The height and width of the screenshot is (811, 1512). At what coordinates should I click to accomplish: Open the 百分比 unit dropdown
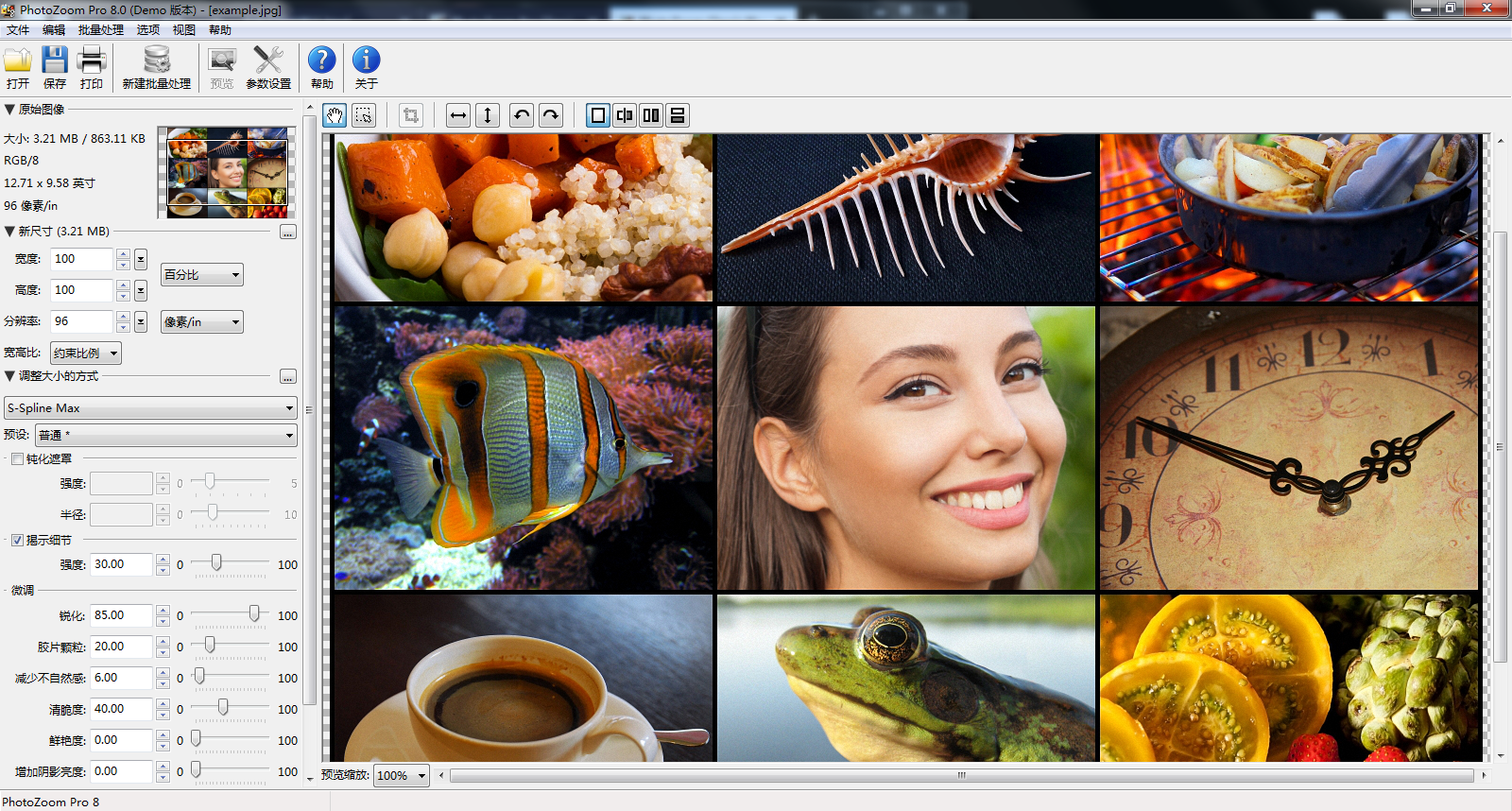[x=202, y=275]
